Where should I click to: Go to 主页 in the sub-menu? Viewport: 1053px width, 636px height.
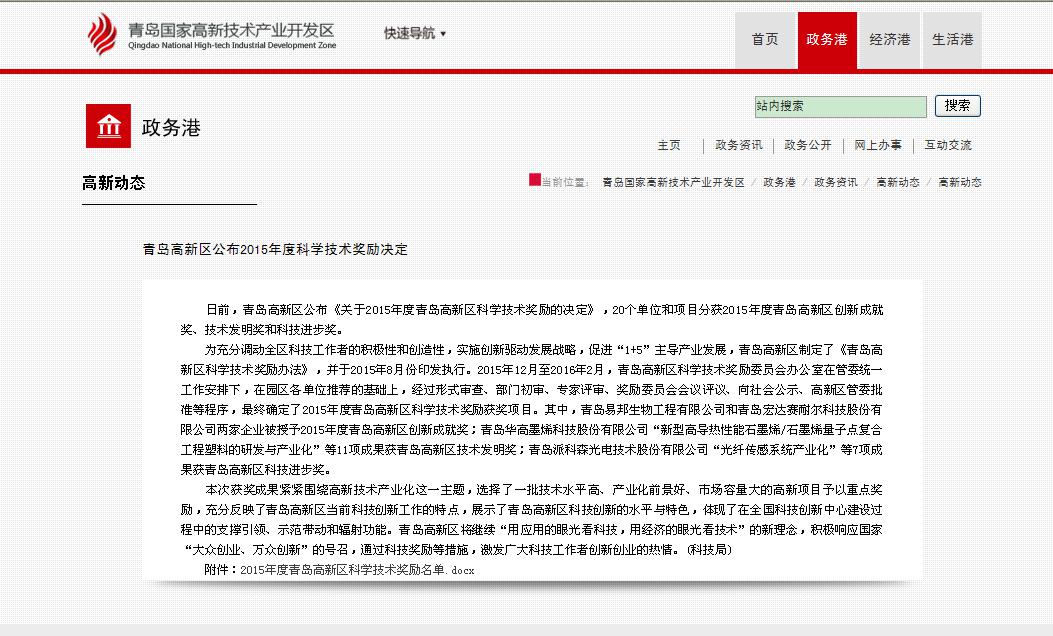tap(669, 145)
